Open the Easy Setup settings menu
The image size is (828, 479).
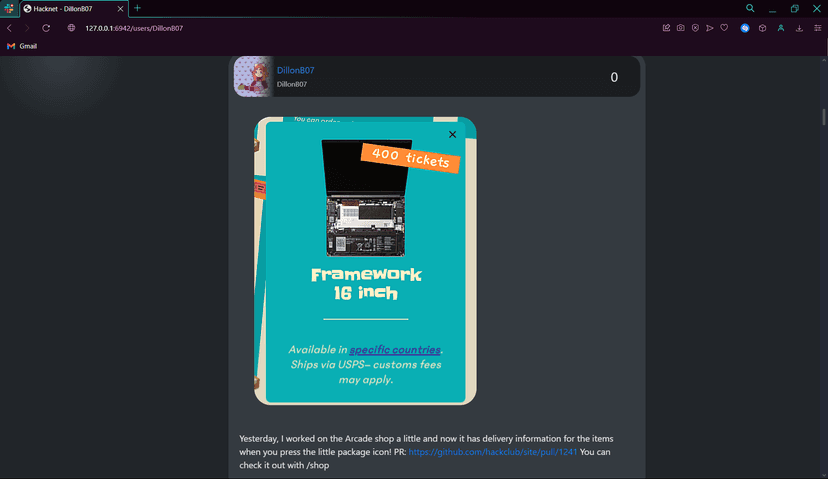(x=817, y=28)
